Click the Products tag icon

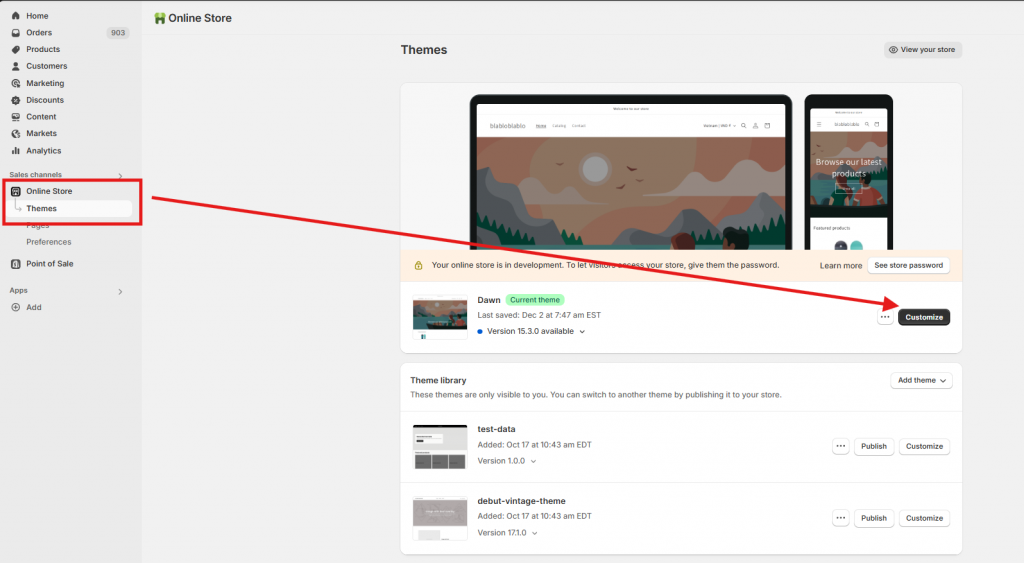pyautogui.click(x=16, y=50)
